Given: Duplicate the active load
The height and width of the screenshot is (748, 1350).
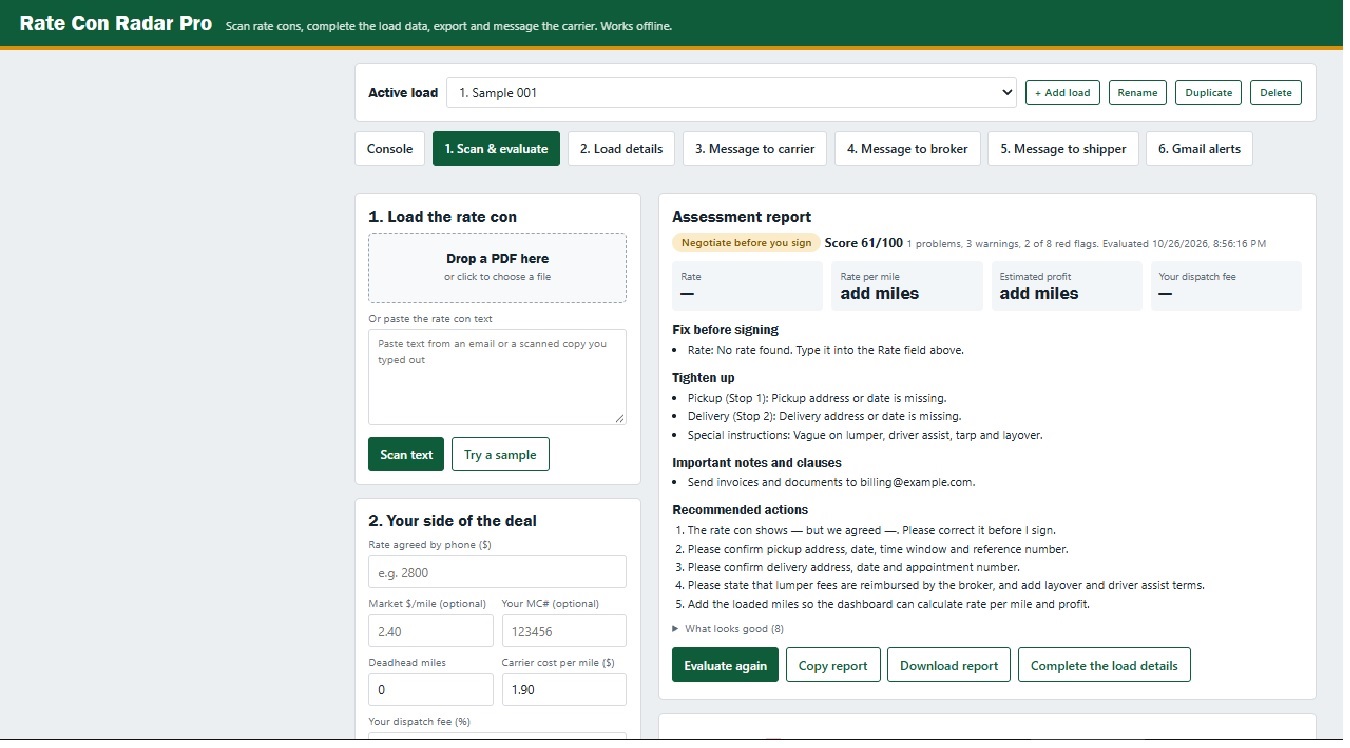Looking at the screenshot, I should point(1208,92).
